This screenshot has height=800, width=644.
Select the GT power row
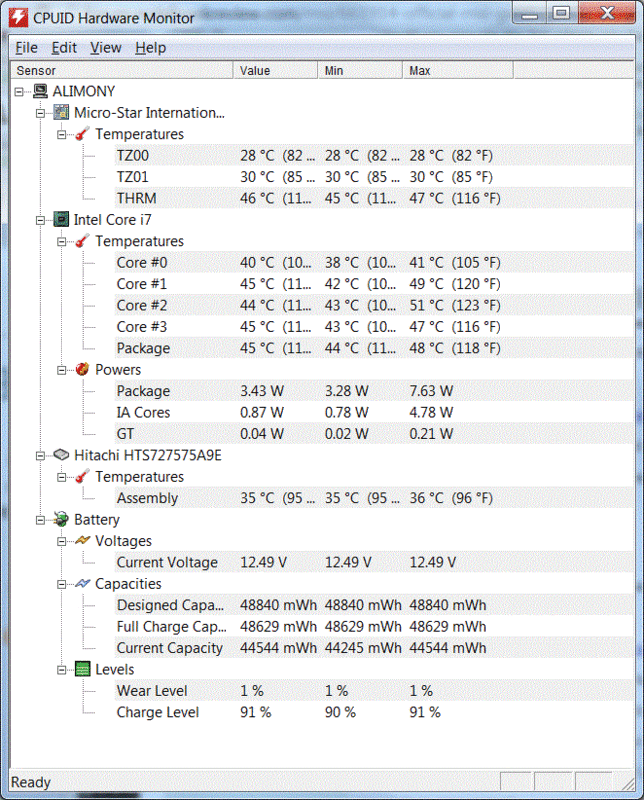tap(375, 434)
